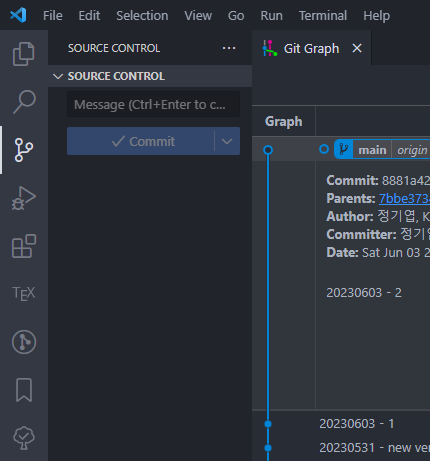The image size is (430, 461).
Task: Select Source Control icon in activity bar
Action: pos(24,150)
